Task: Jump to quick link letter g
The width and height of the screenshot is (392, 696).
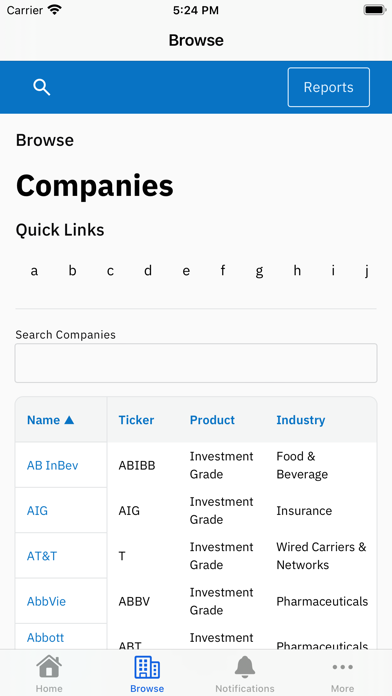Action: pyautogui.click(x=259, y=270)
